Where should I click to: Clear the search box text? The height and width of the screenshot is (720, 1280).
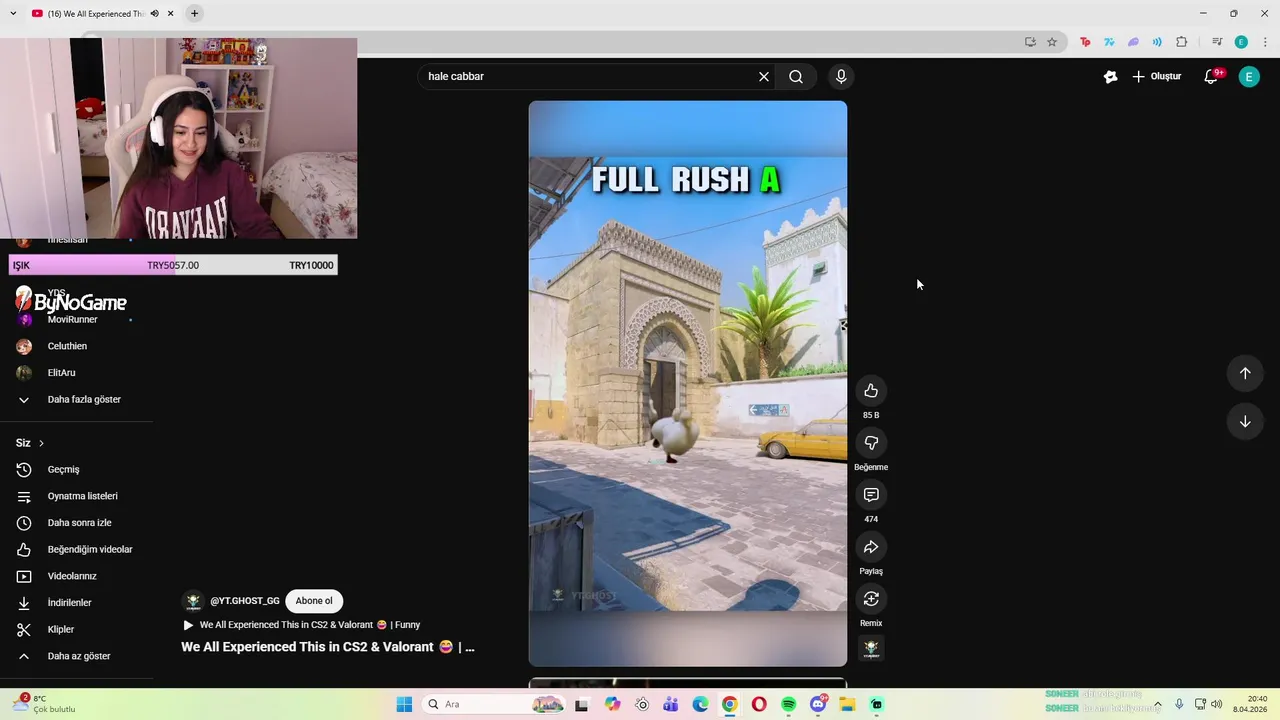[764, 76]
